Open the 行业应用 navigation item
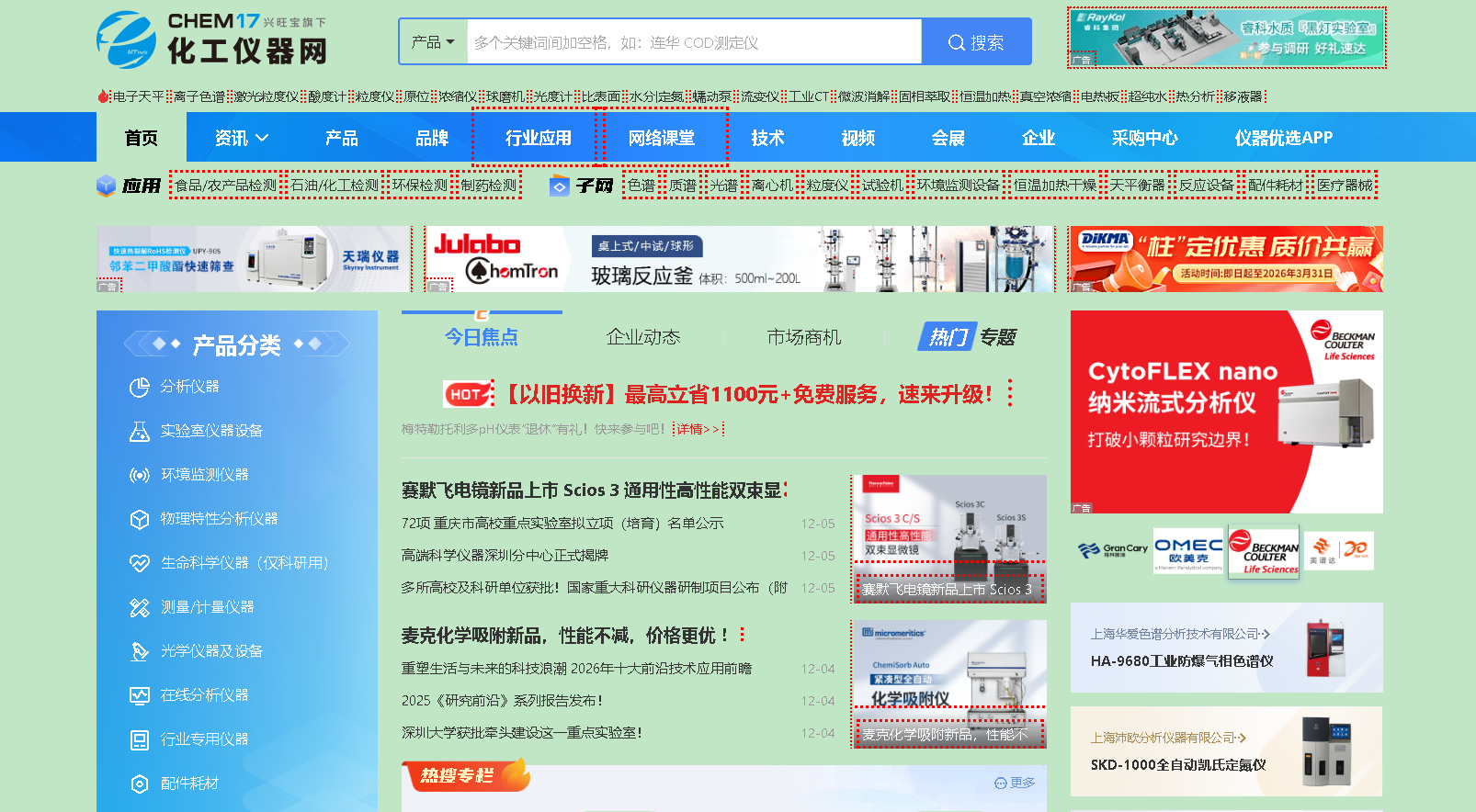 pos(538,138)
